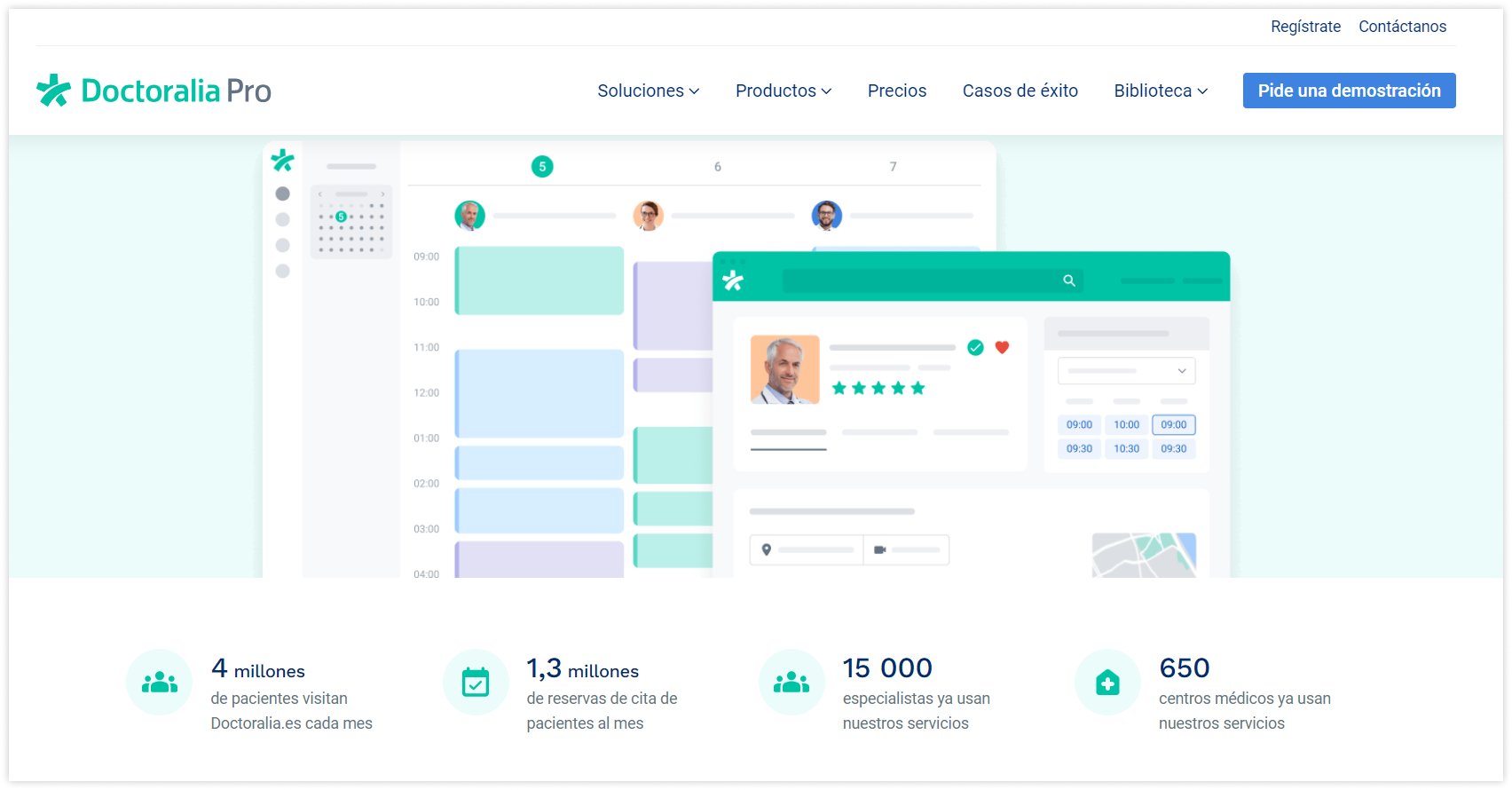Click the green verified checkmark icon
This screenshot has height=790, width=1512.
(x=975, y=347)
